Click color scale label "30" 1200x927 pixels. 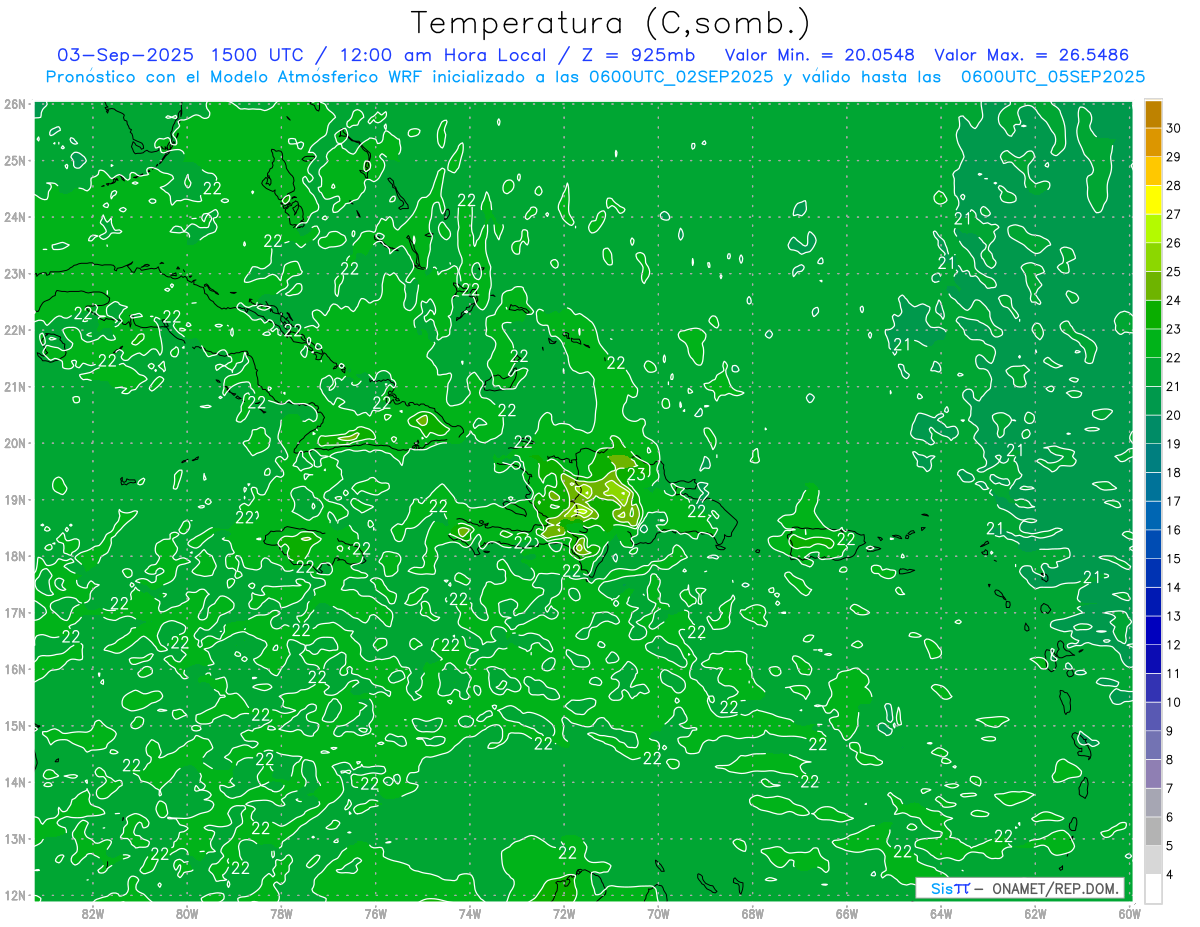1174,128
